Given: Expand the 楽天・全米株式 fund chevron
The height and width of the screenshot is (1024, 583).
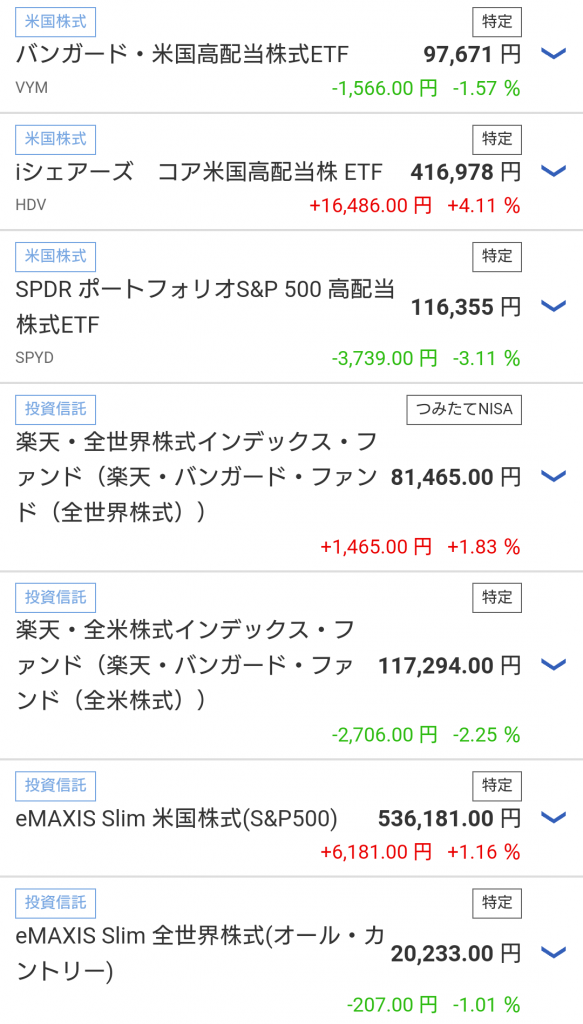Looking at the screenshot, I should [553, 665].
